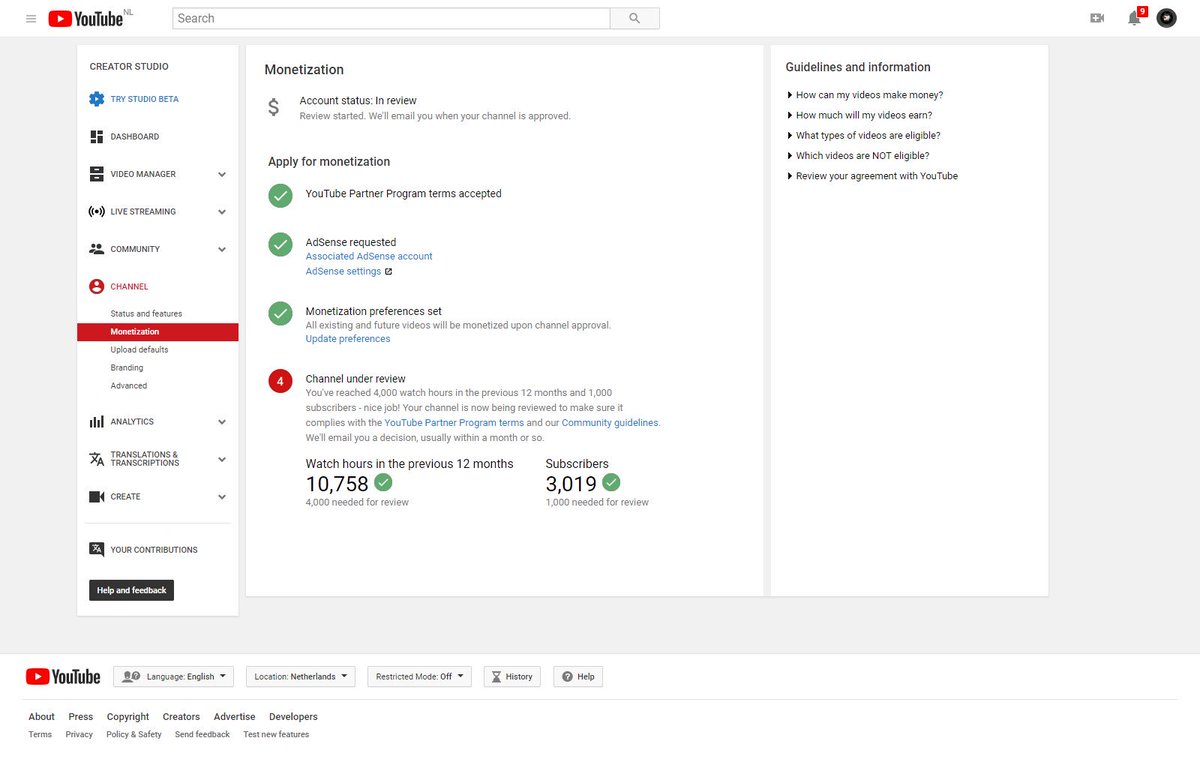This screenshot has width=1200, height=762.
Task: Open the footer Copyright link
Action: pos(128,717)
